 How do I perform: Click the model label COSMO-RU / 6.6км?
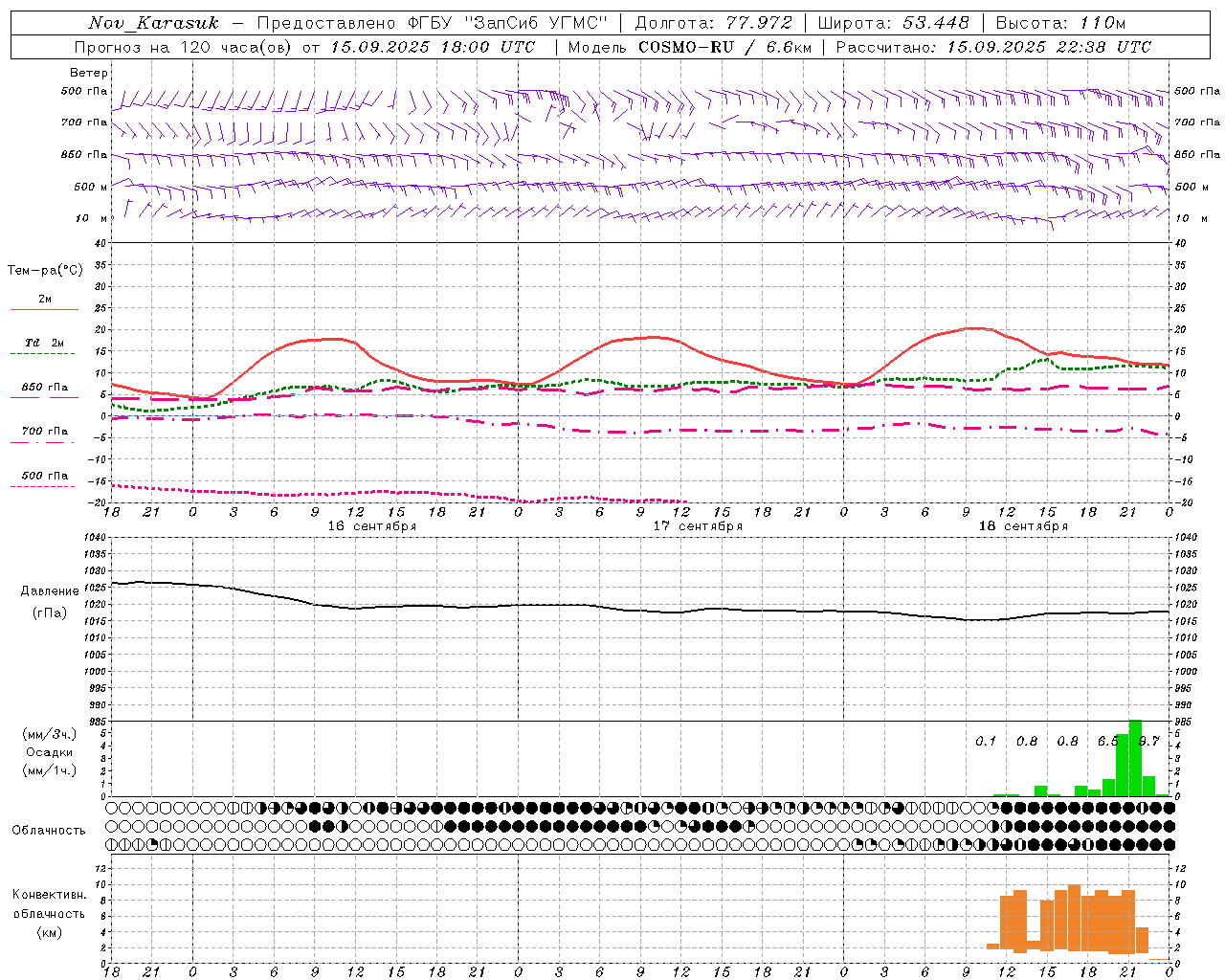pyautogui.click(x=724, y=47)
